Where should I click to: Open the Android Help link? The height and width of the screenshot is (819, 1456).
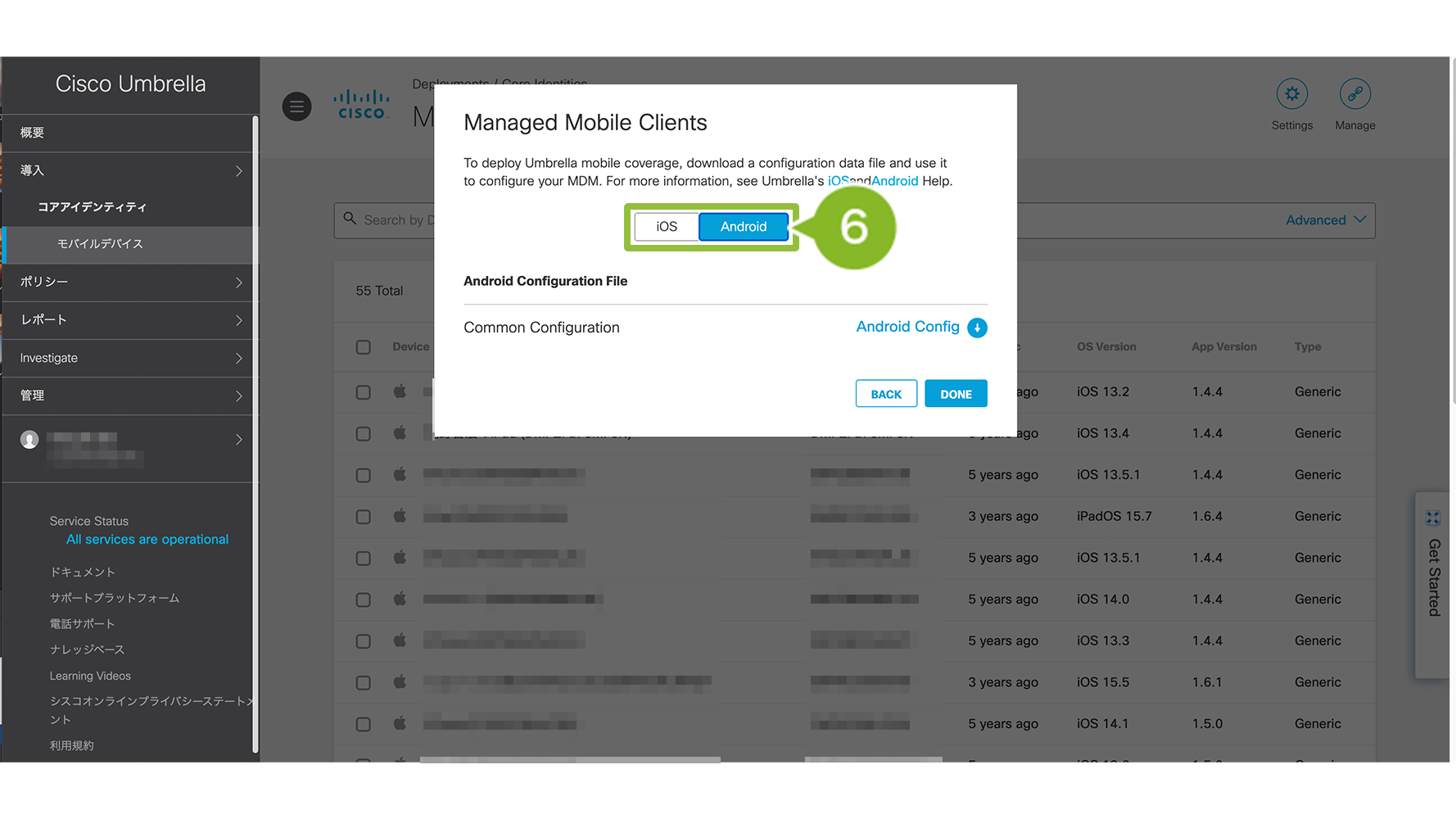coord(894,181)
